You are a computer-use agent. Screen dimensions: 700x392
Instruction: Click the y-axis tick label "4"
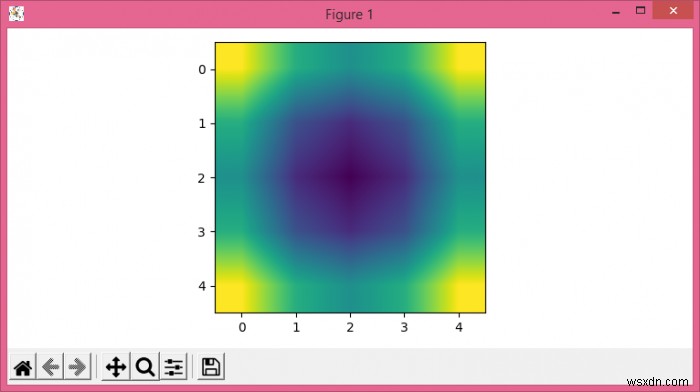click(202, 286)
